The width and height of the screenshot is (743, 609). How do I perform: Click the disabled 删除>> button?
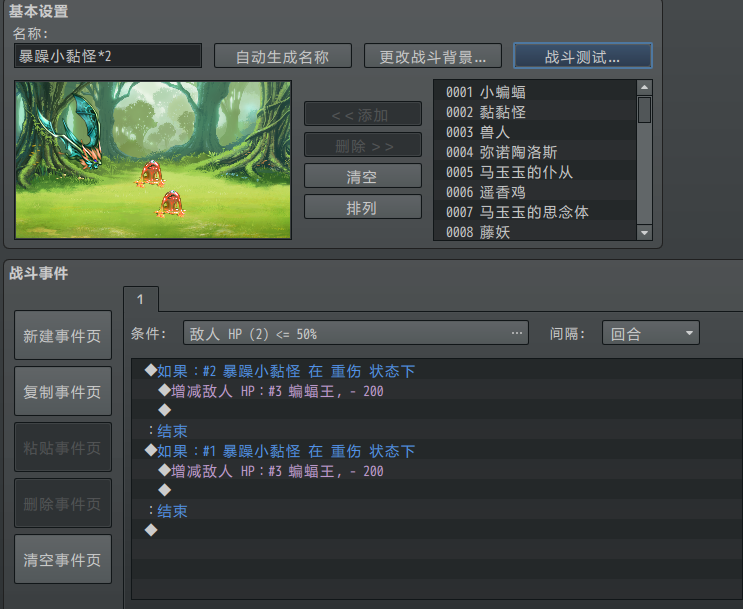[362, 145]
